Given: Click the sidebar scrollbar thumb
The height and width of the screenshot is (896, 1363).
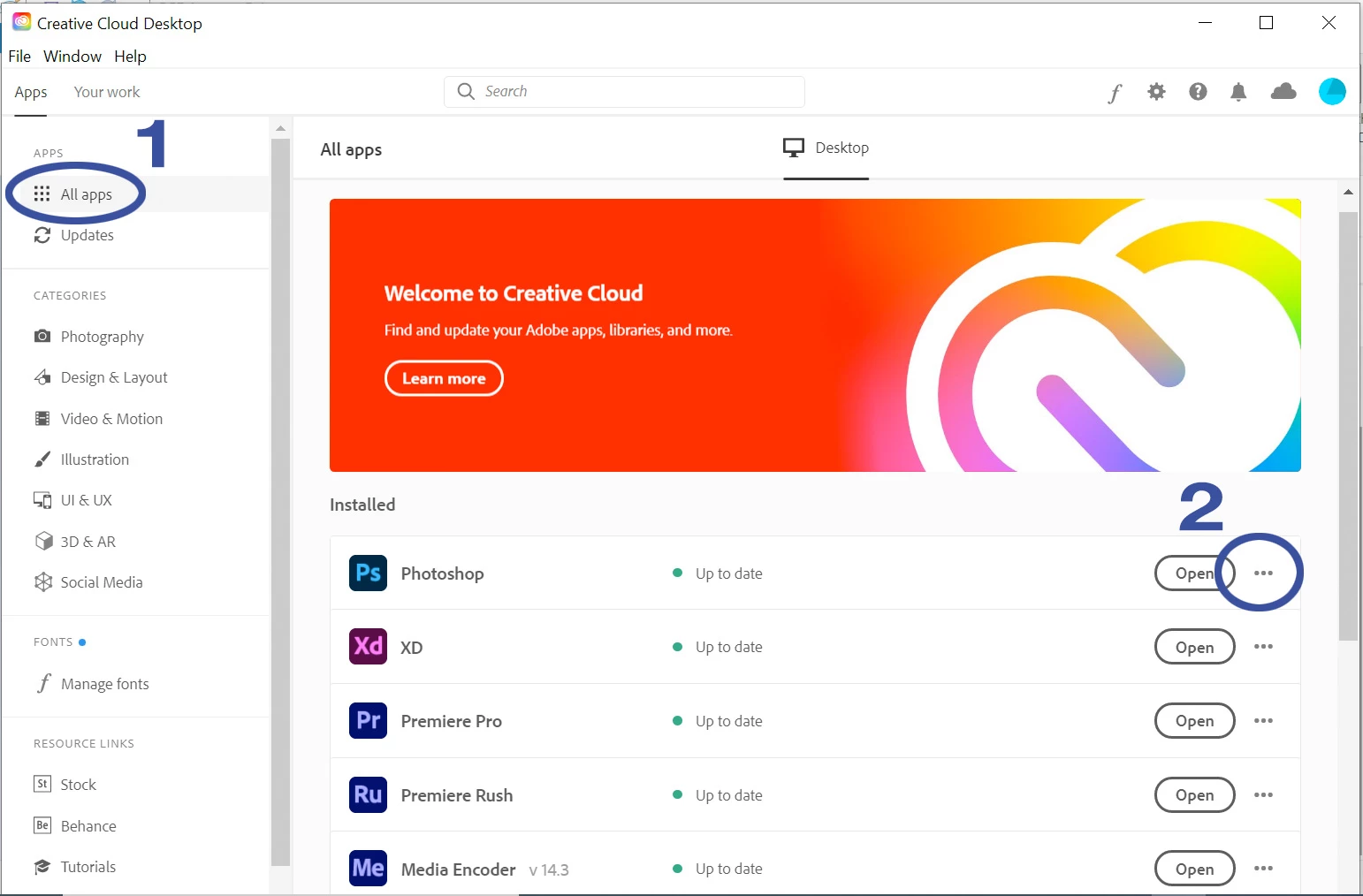Looking at the screenshot, I should (280, 501).
